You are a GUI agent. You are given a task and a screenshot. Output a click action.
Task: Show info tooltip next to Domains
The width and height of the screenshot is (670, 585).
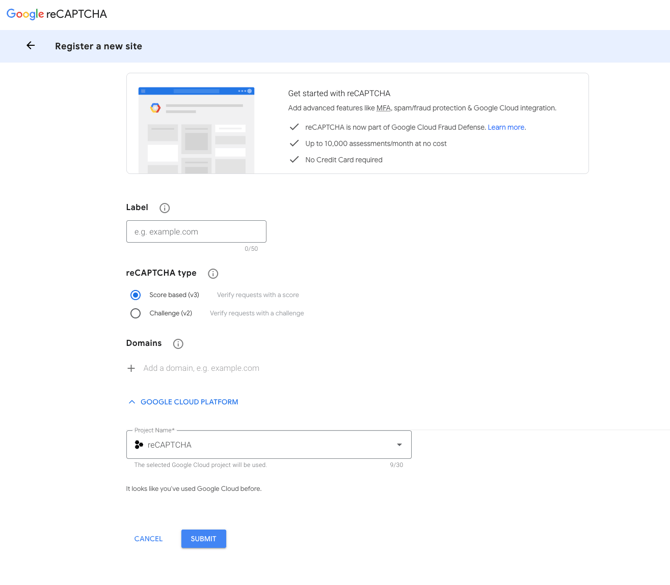[x=178, y=344]
